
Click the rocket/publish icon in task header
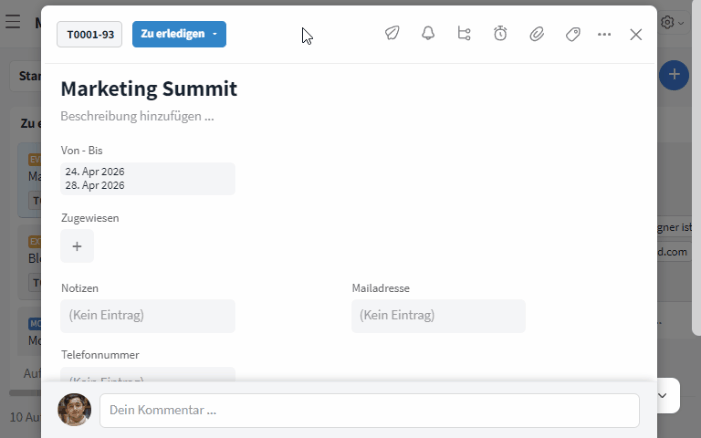click(392, 34)
